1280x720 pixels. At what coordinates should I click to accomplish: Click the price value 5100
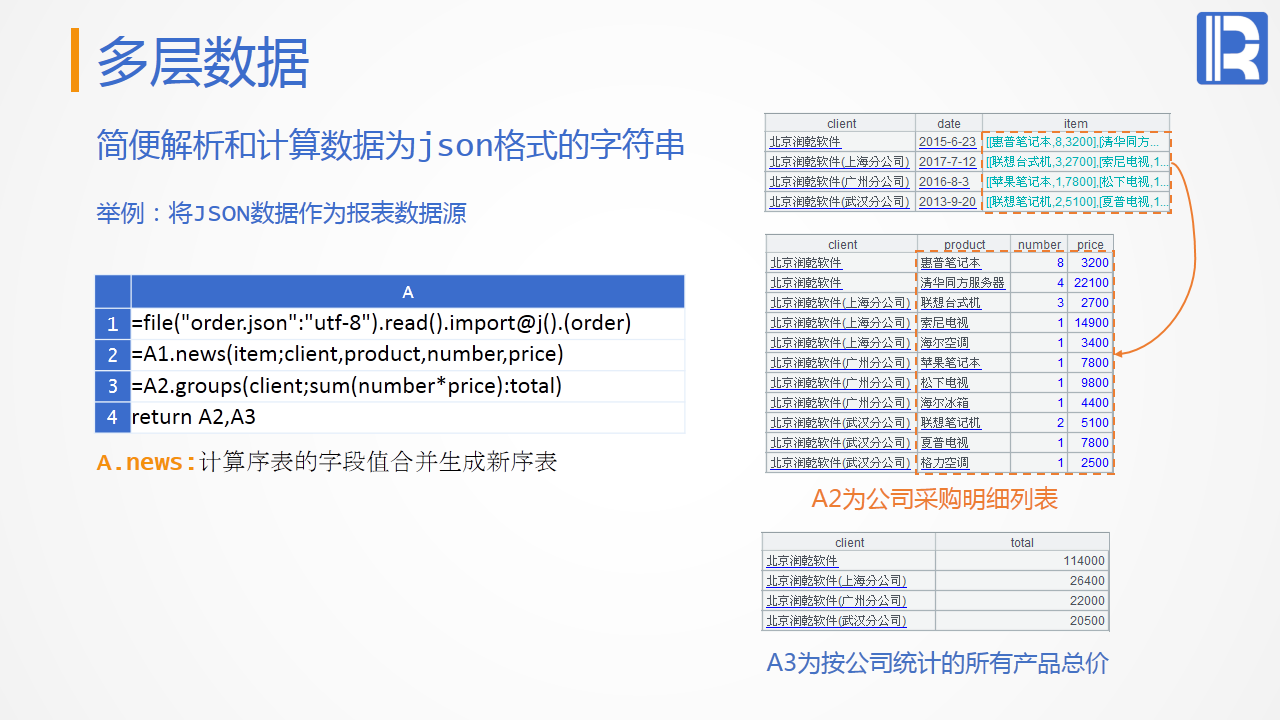pos(1095,423)
